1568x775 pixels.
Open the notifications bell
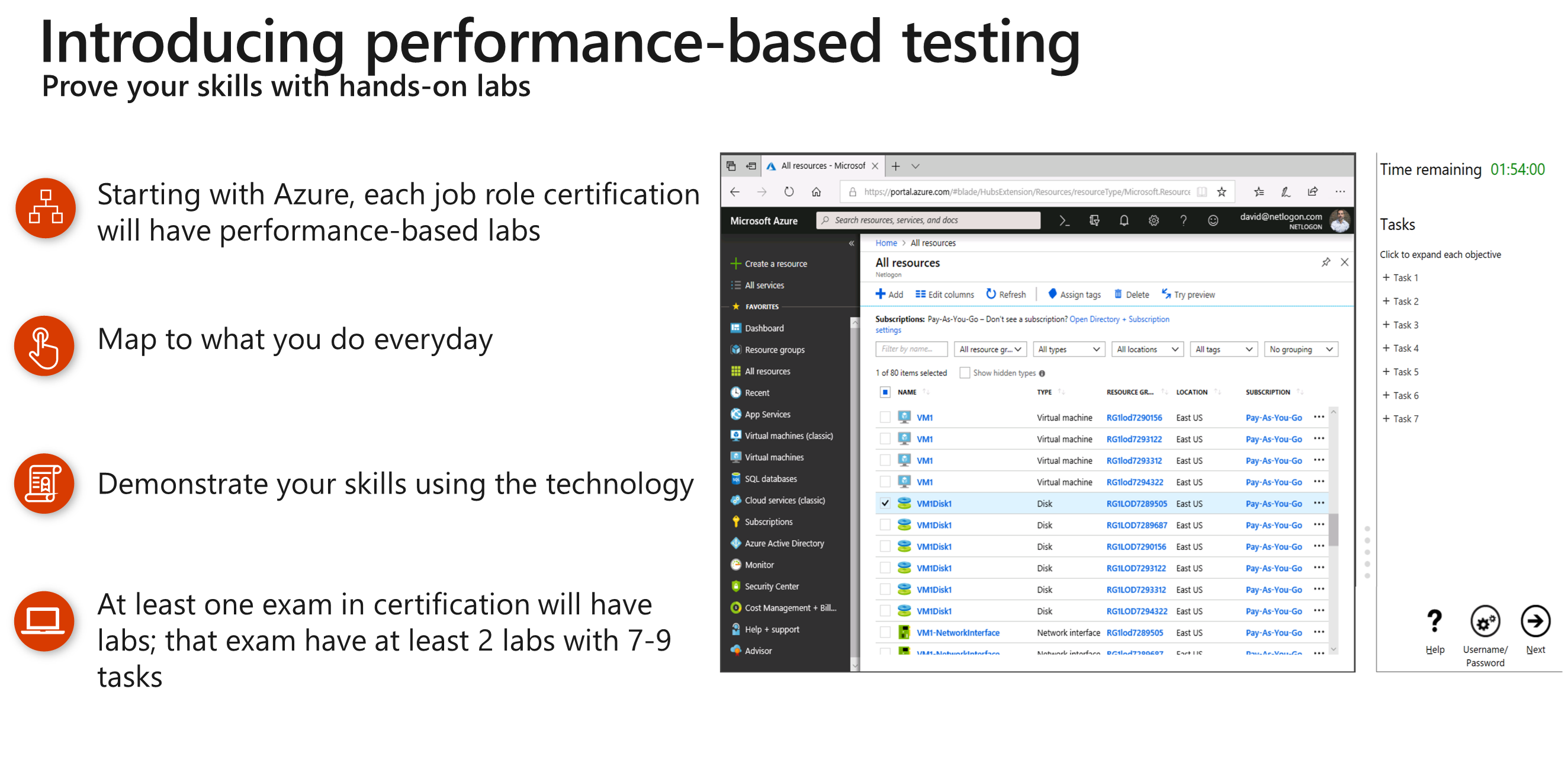pyautogui.click(x=1124, y=220)
